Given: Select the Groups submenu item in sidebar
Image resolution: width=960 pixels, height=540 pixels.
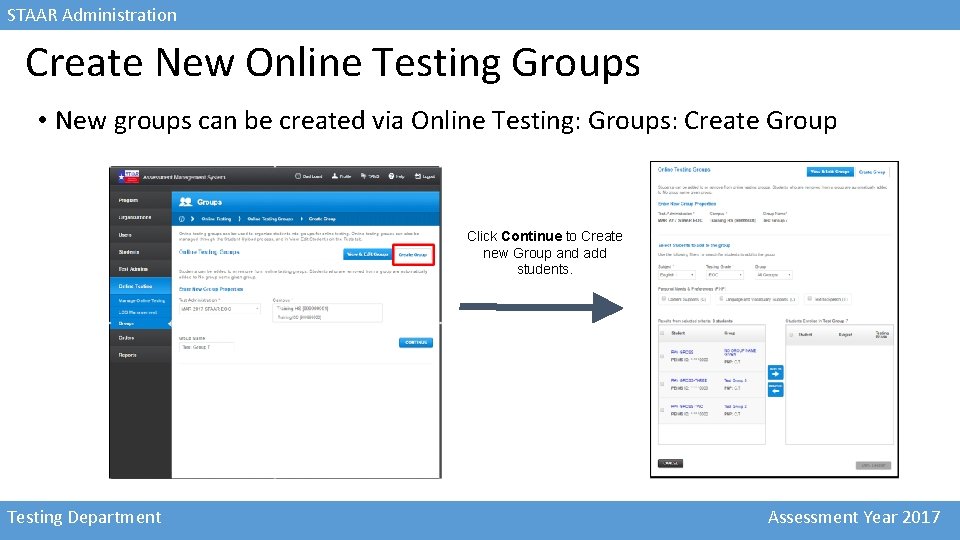Looking at the screenshot, I should pyautogui.click(x=126, y=323).
